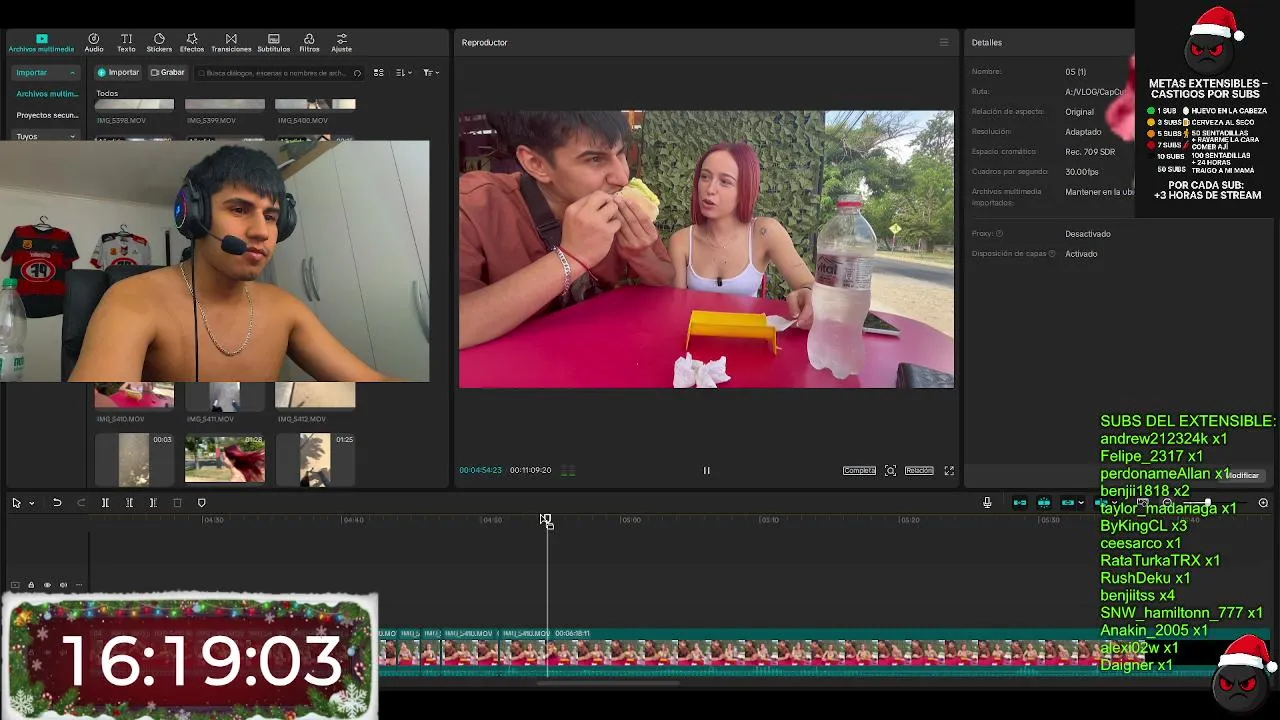Toggle linkage on timeline

click(1067, 503)
